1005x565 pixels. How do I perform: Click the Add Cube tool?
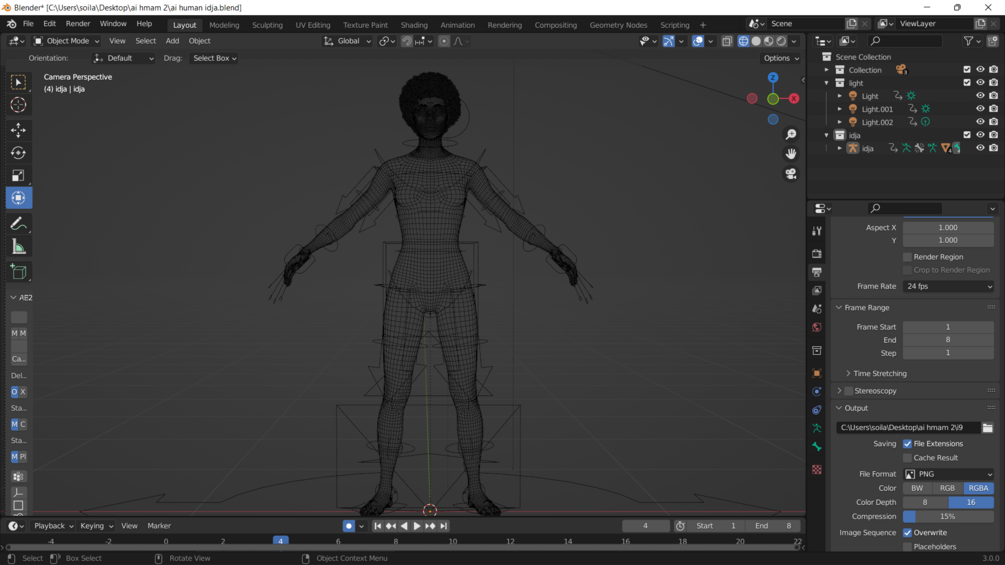coord(18,271)
